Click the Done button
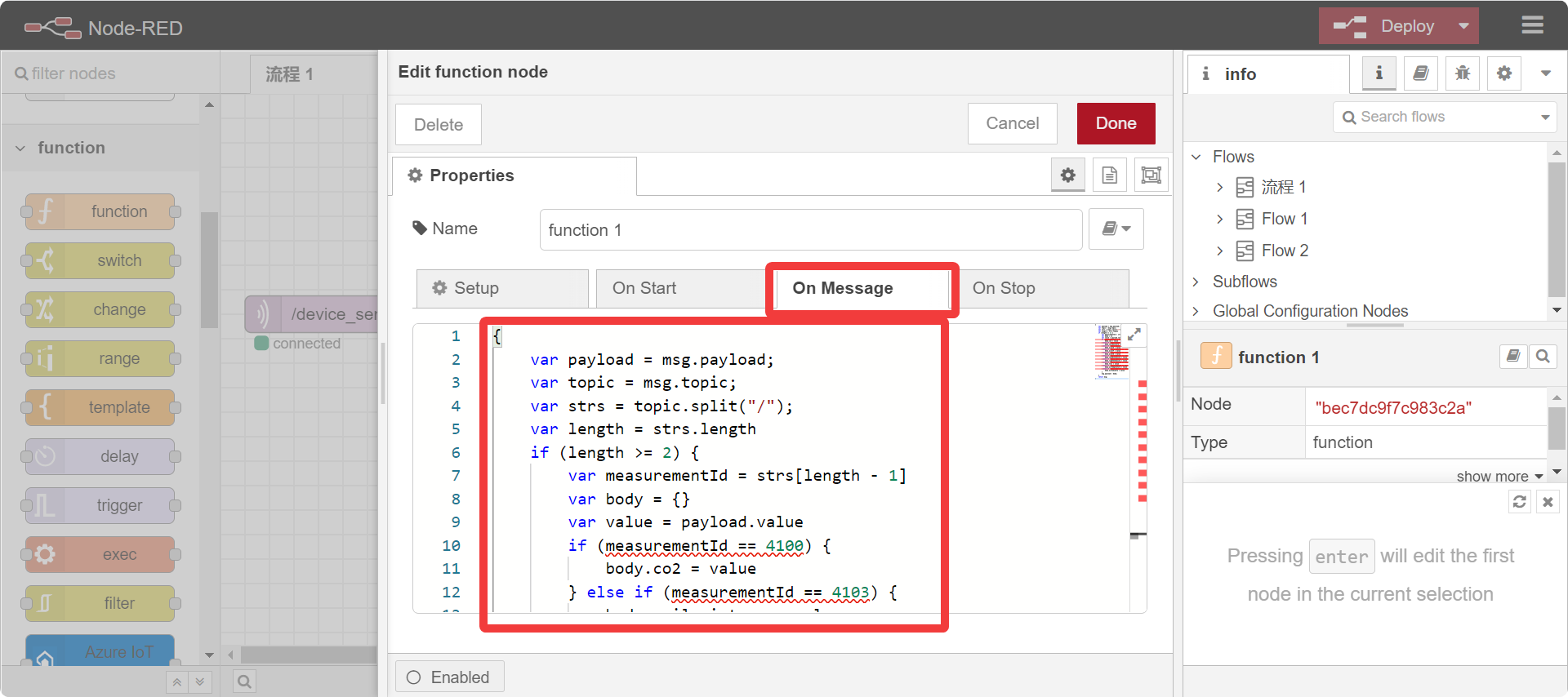The height and width of the screenshot is (697, 1568). coord(1116,123)
